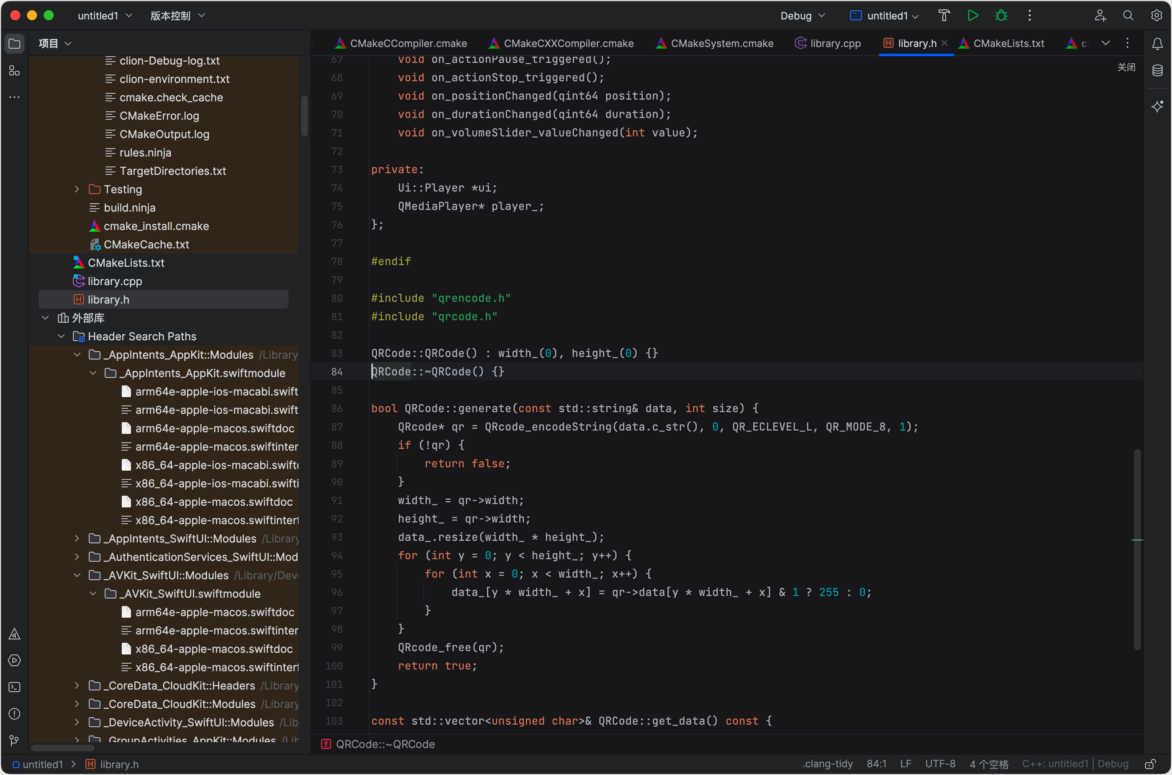The image size is (1172, 775).
Task: Click the project tree vertical scrollbar
Action: [304, 116]
